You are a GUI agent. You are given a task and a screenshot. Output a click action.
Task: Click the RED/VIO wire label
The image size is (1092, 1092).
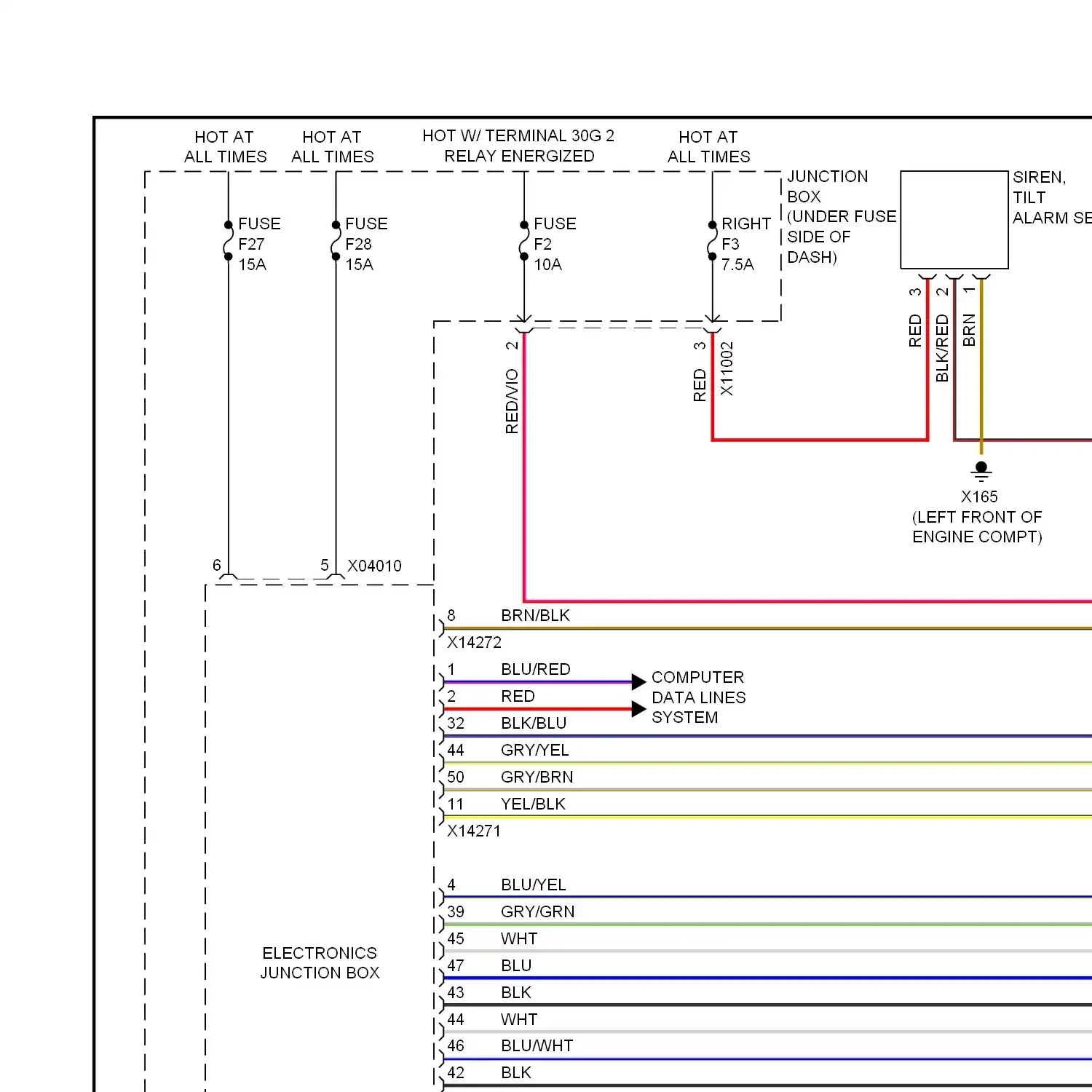point(512,401)
